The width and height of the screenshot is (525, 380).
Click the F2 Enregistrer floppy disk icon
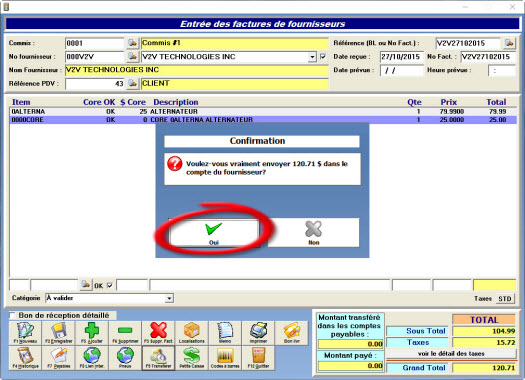(59, 333)
